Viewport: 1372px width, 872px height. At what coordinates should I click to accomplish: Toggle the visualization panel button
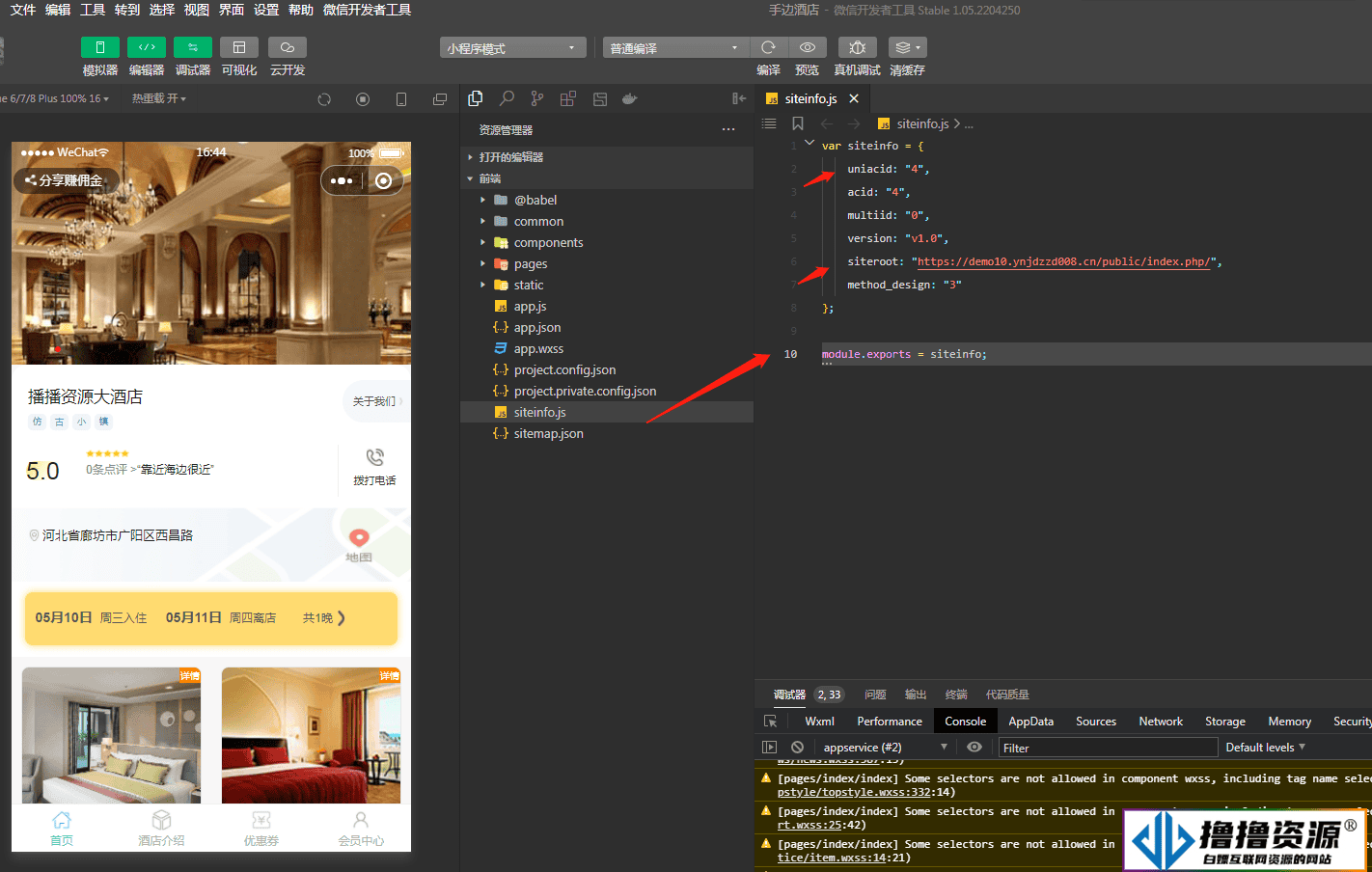coord(239,47)
